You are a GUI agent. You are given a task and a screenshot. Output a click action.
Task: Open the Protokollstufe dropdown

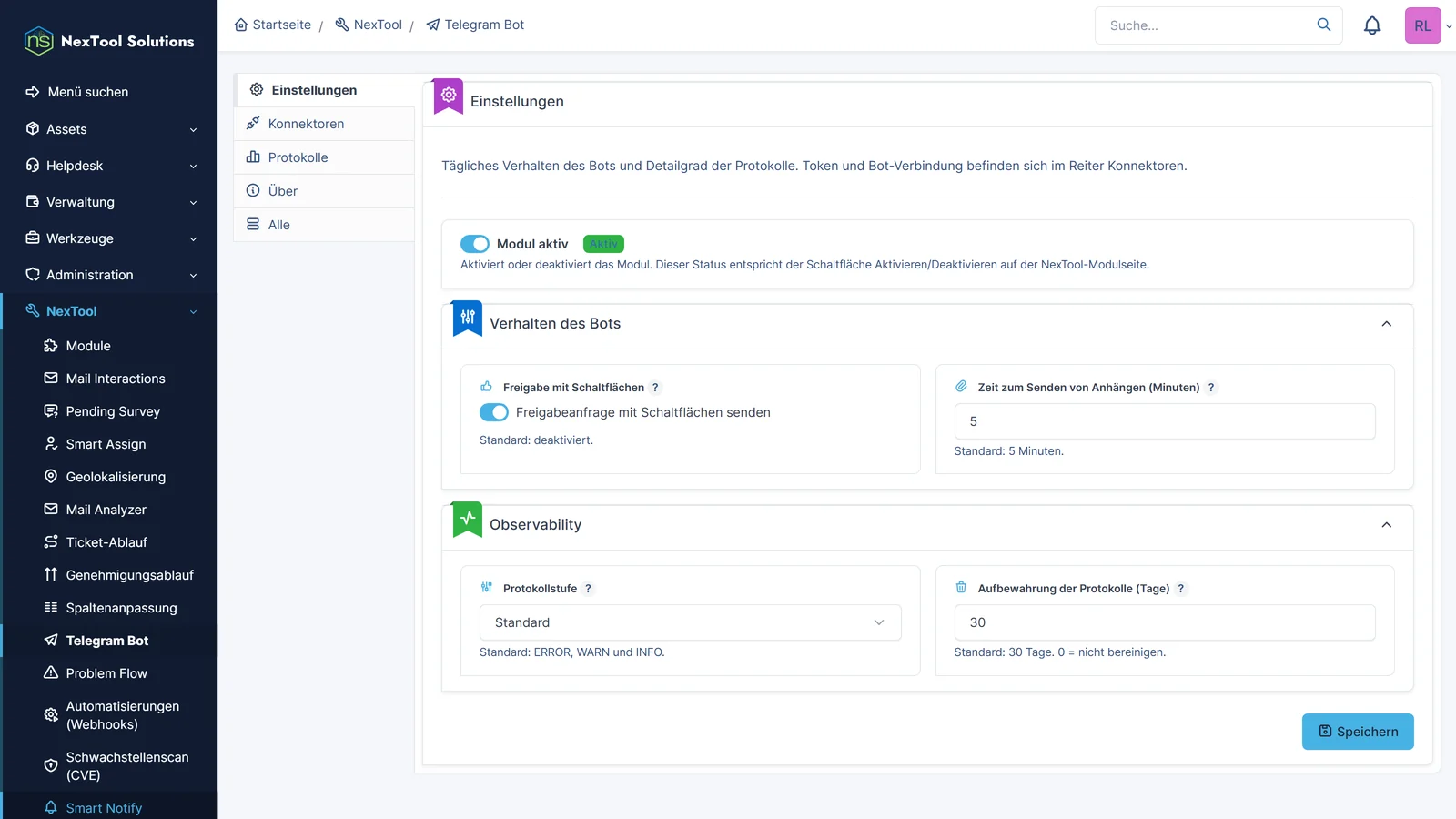point(690,622)
